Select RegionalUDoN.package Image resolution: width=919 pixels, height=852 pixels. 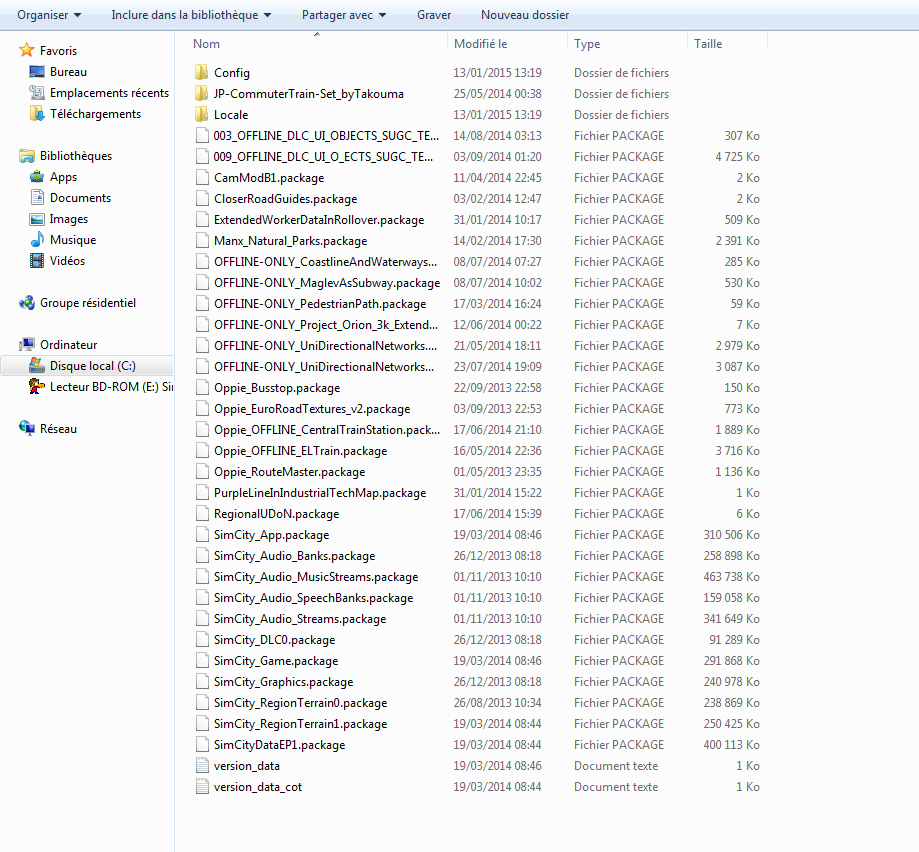[x=277, y=514]
